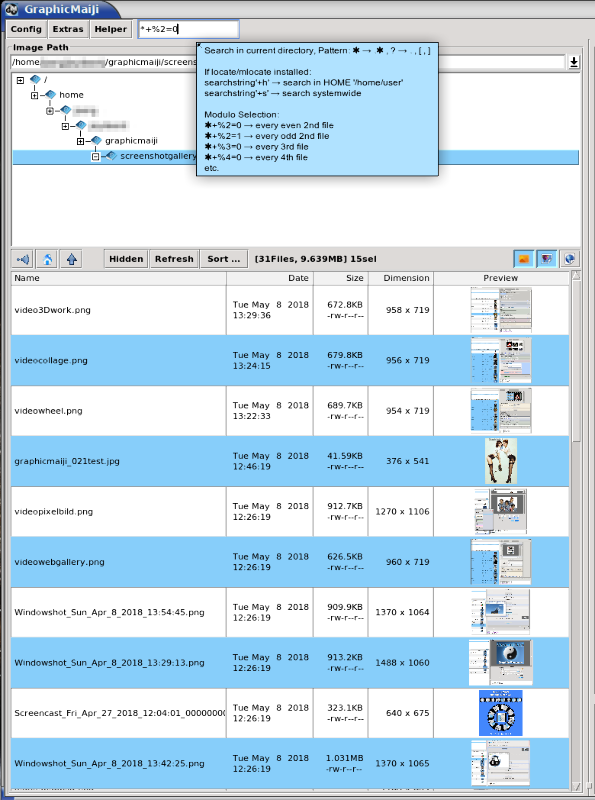The width and height of the screenshot is (595, 800).
Task: Click preview thumbnail of graphicmaiji_021test.jpg
Action: pos(501,461)
